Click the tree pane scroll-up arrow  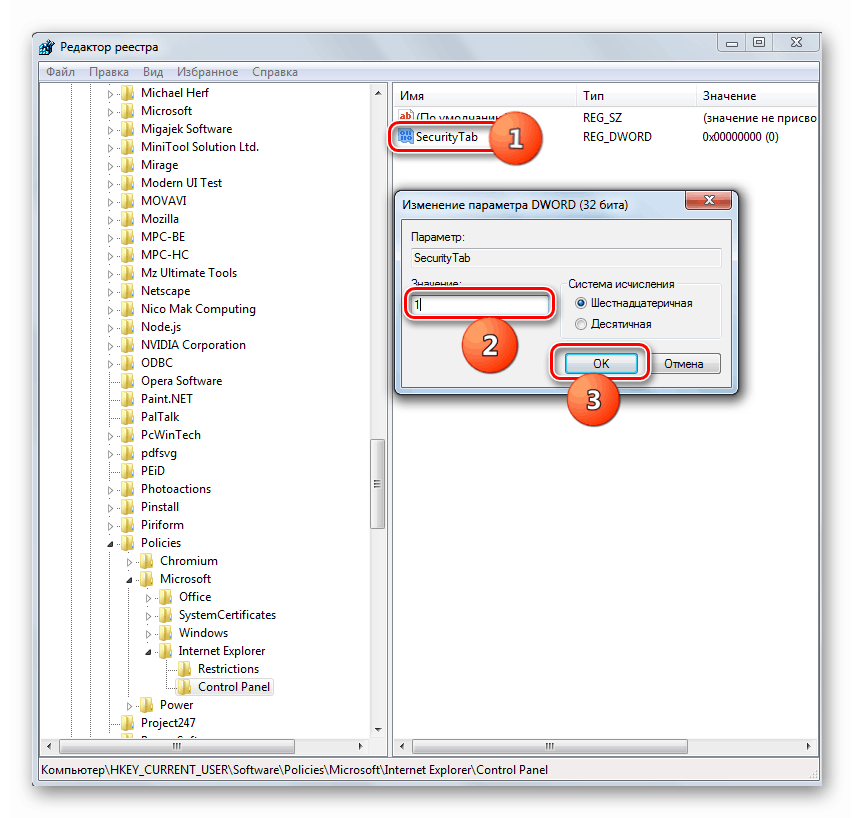coord(377,94)
